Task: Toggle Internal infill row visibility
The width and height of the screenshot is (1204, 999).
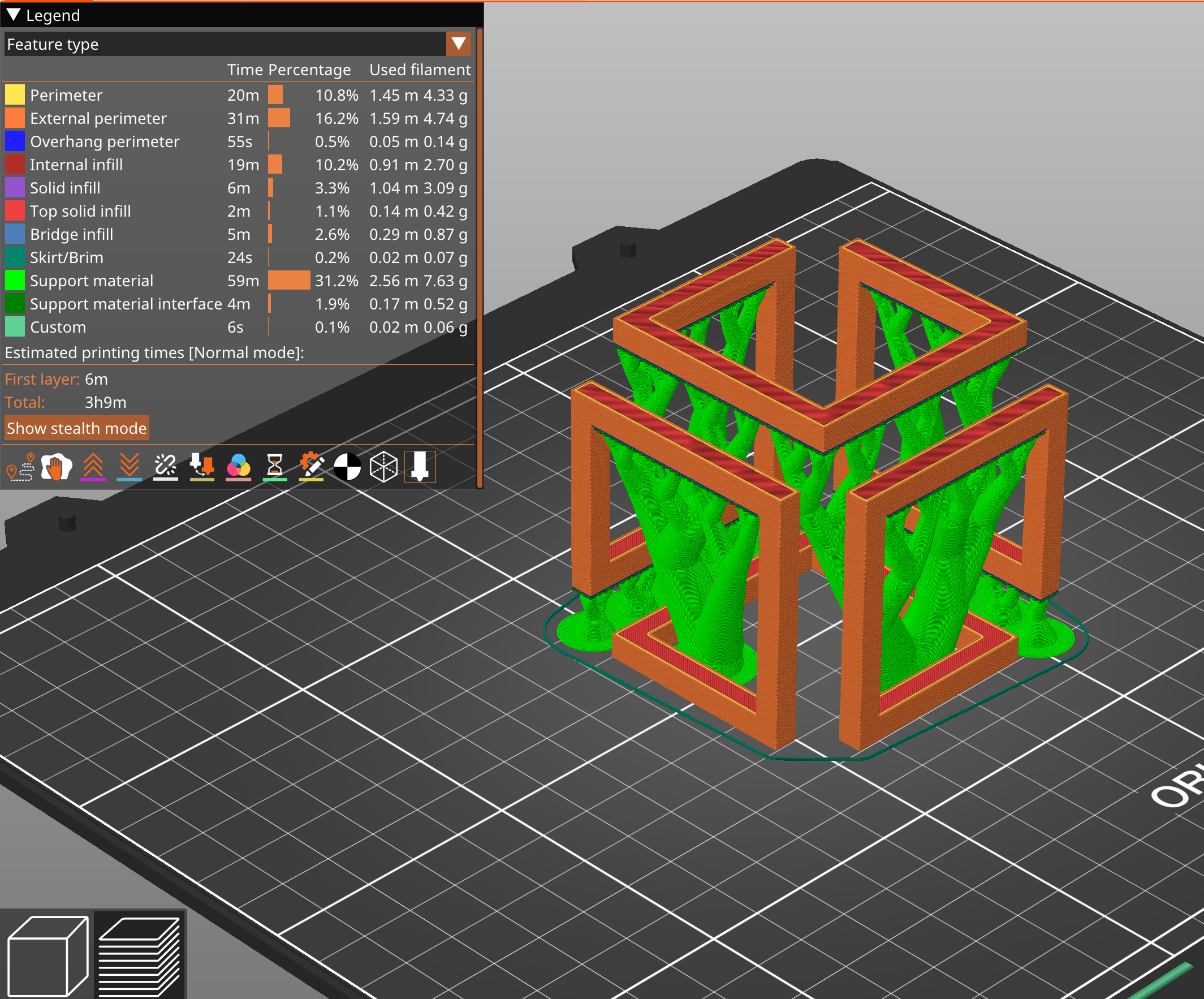Action: point(238,165)
